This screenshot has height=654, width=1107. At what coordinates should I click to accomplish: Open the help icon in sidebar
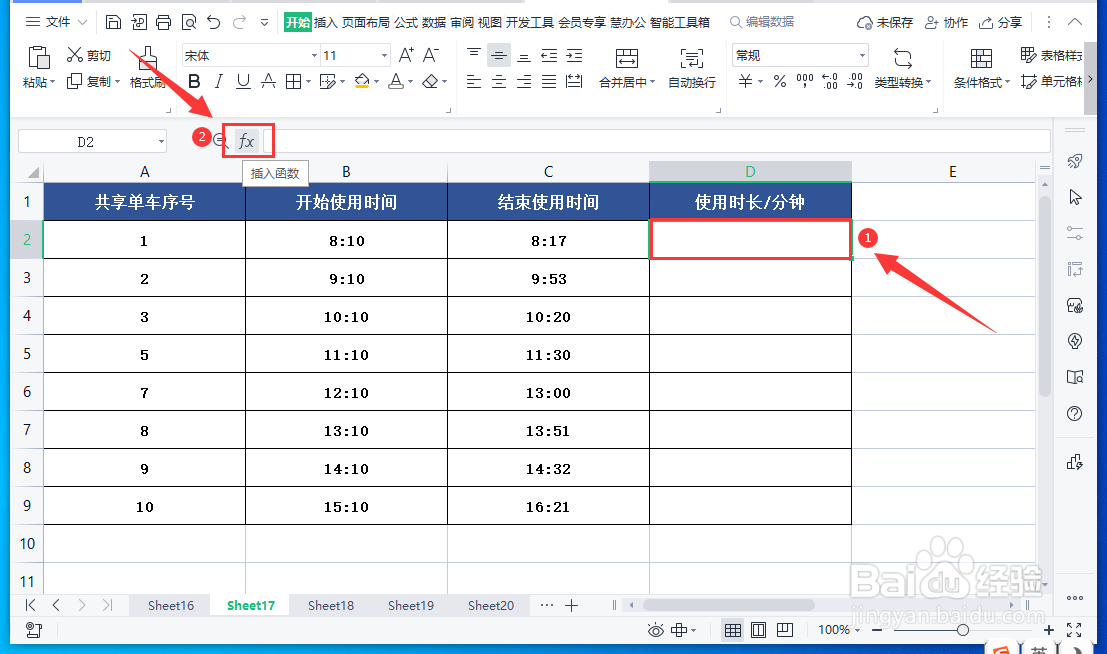click(x=1075, y=414)
